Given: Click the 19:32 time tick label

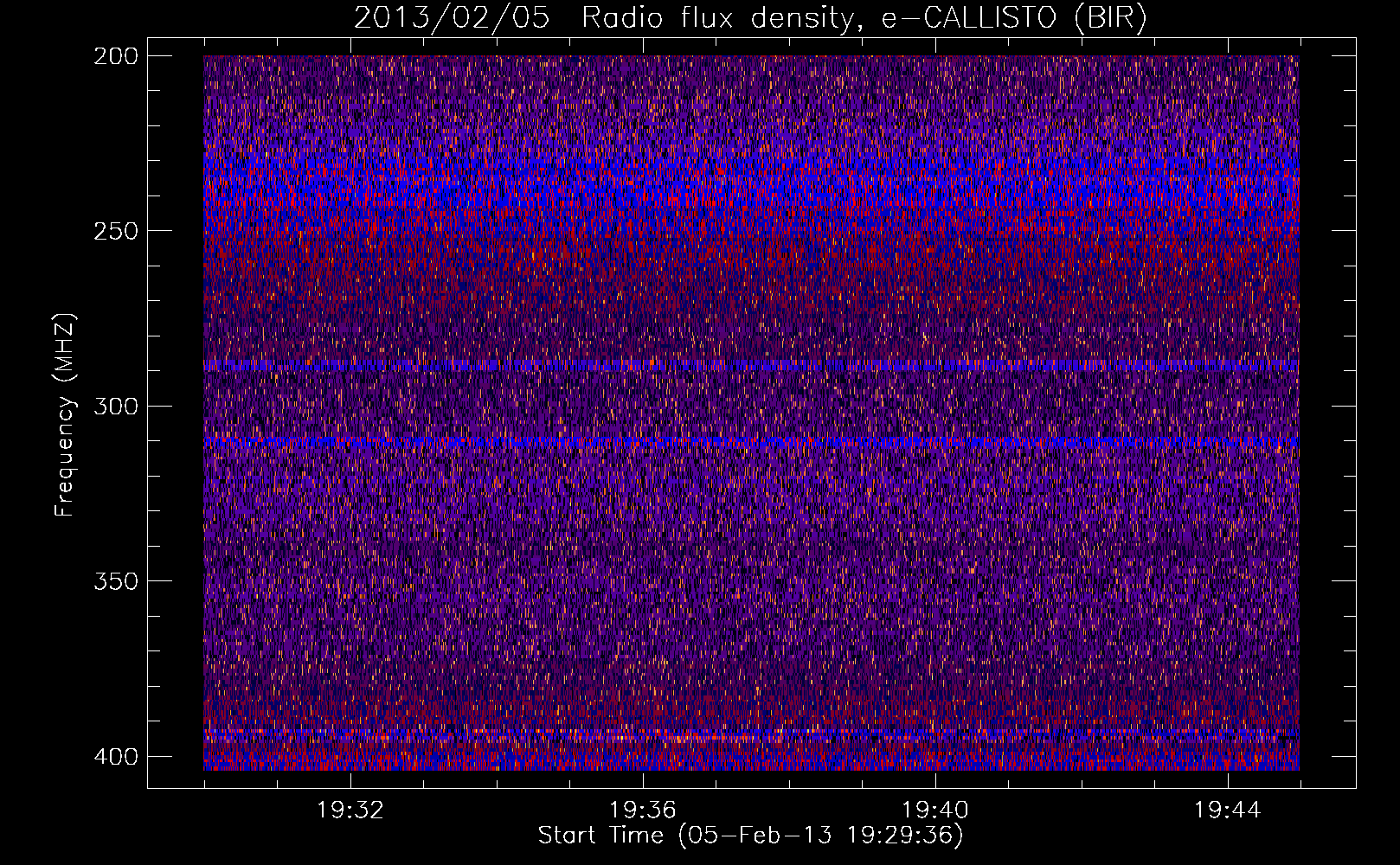Looking at the screenshot, I should pyautogui.click(x=350, y=811).
